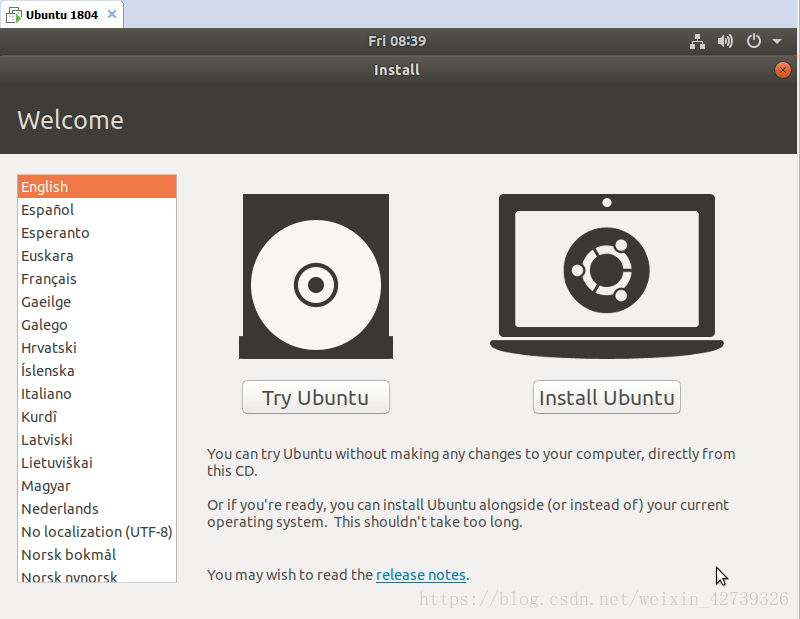
Task: Select Español in the language list
Action: (97, 210)
